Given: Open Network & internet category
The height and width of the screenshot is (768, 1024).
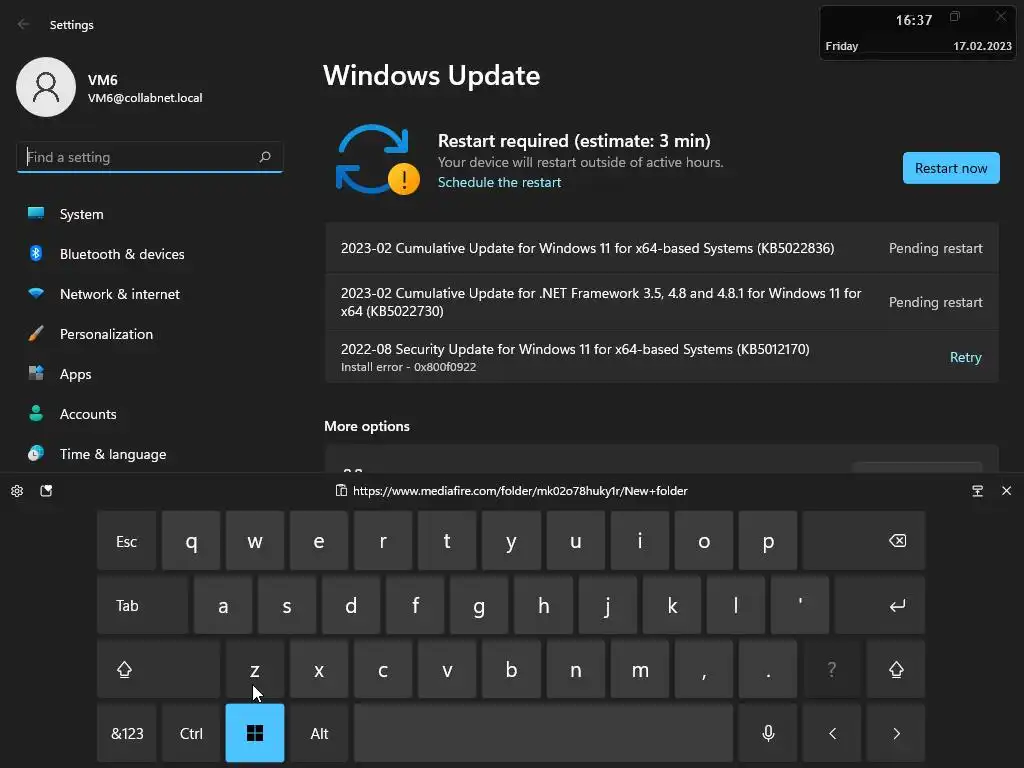Looking at the screenshot, I should point(150,294).
